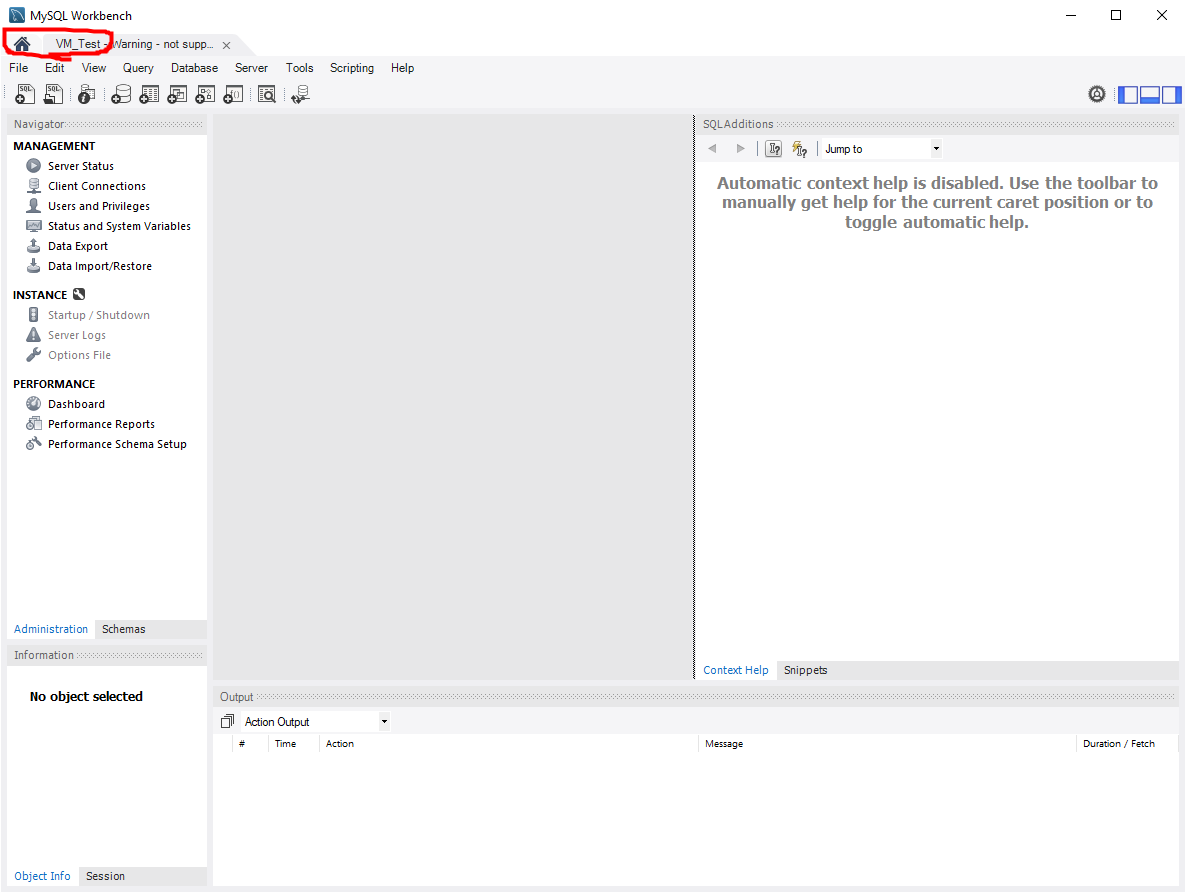The image size is (1186, 893).
Task: Create a new schema icon
Action: (121, 95)
